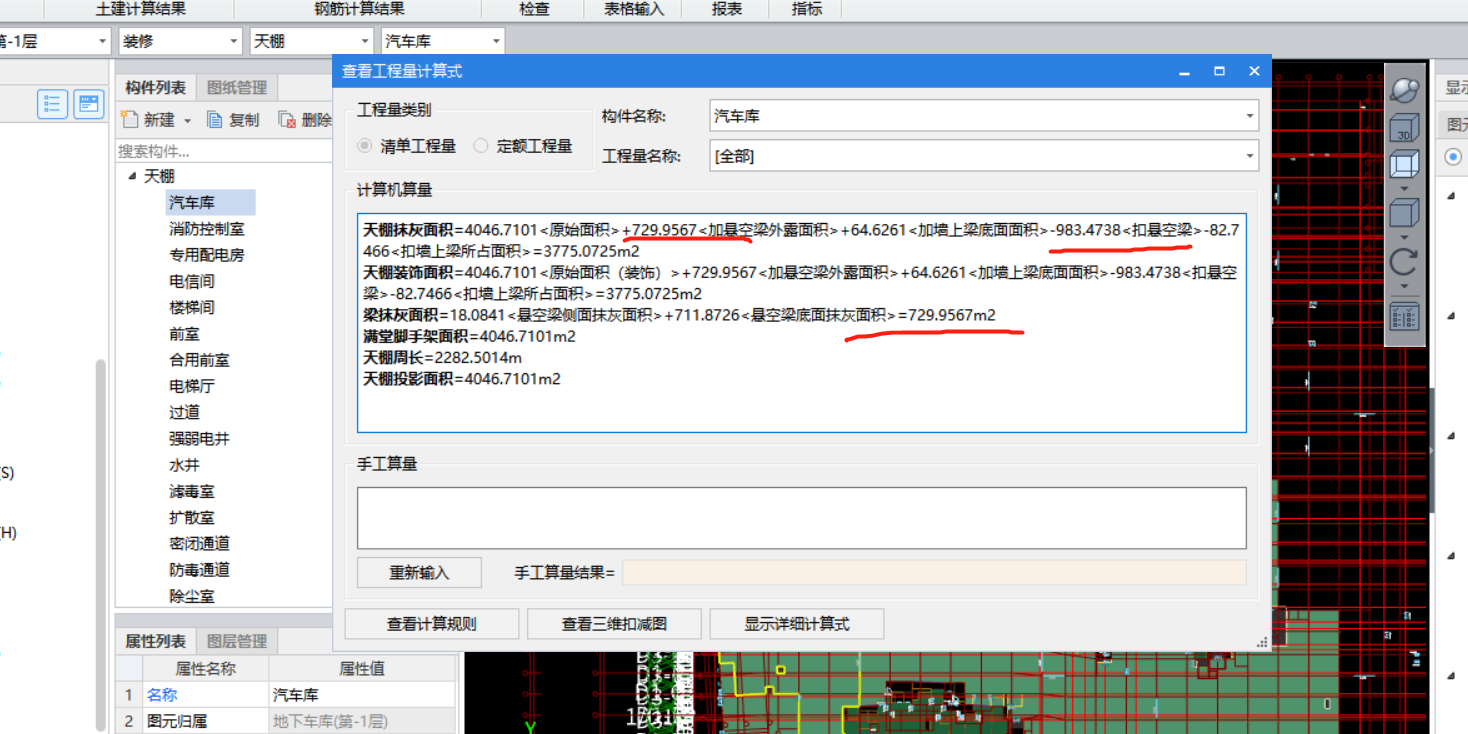
Task: Open the 检查 ribbon tab
Action: point(534,9)
